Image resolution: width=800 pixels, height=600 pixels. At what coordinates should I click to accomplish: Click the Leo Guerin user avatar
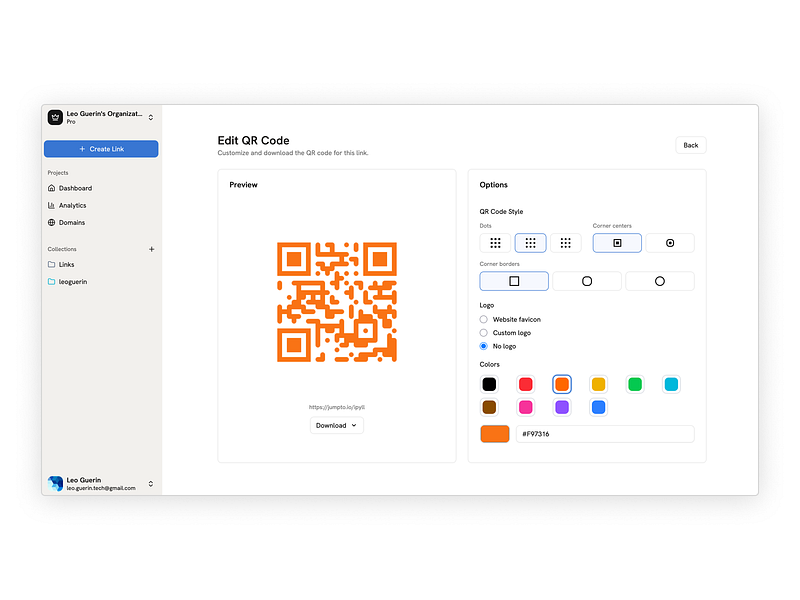[55, 483]
